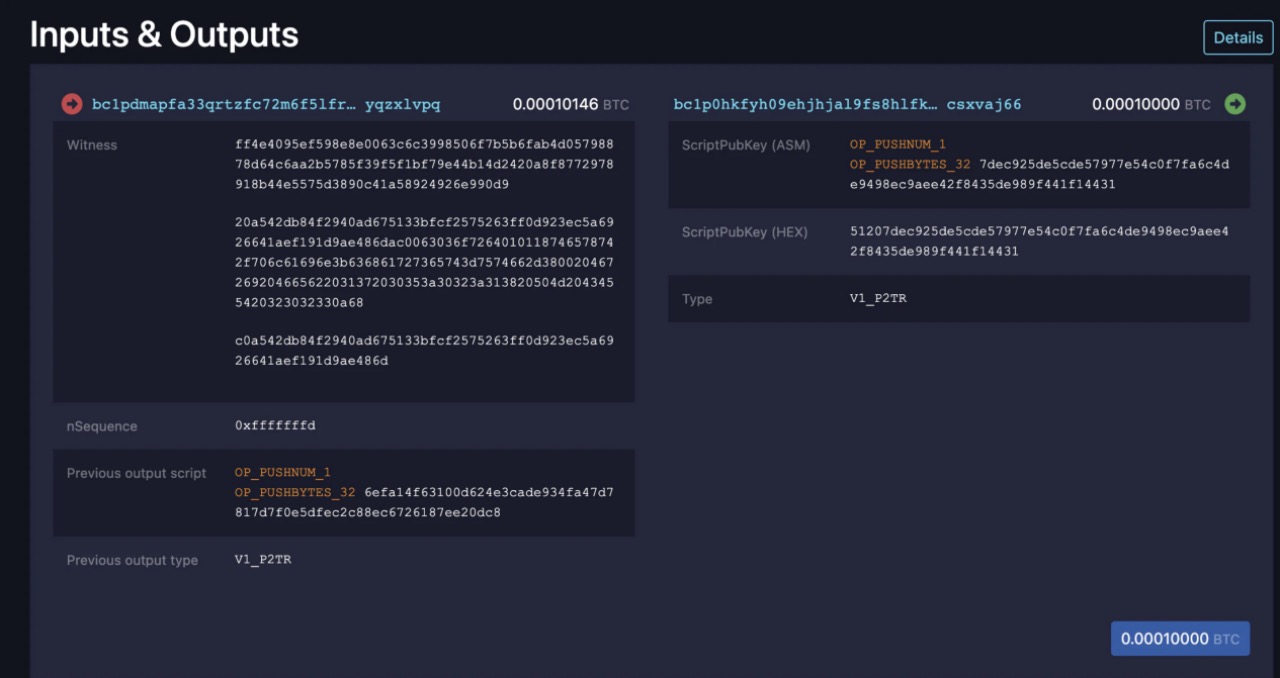
Task: Click the Previous output type label
Action: [132, 560]
